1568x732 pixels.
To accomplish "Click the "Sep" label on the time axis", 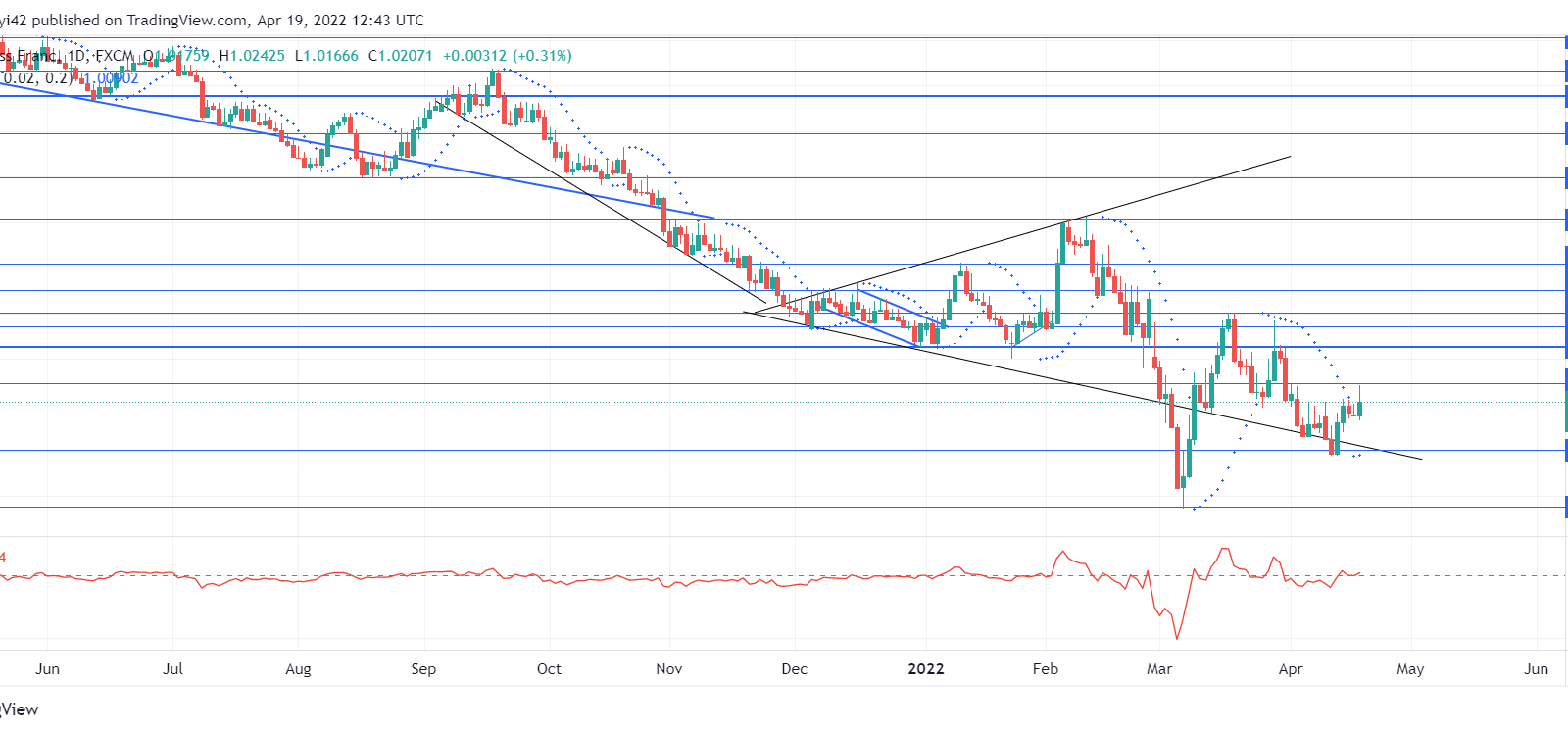I will tap(423, 669).
